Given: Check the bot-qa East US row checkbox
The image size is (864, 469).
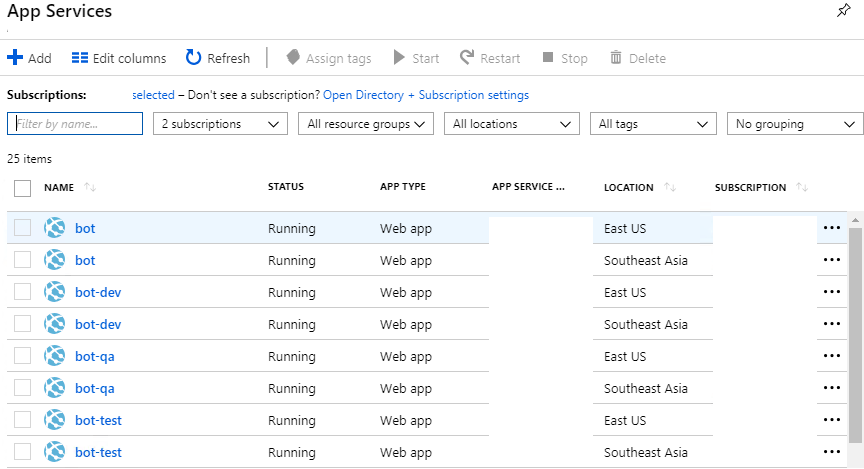Looking at the screenshot, I should (23, 355).
